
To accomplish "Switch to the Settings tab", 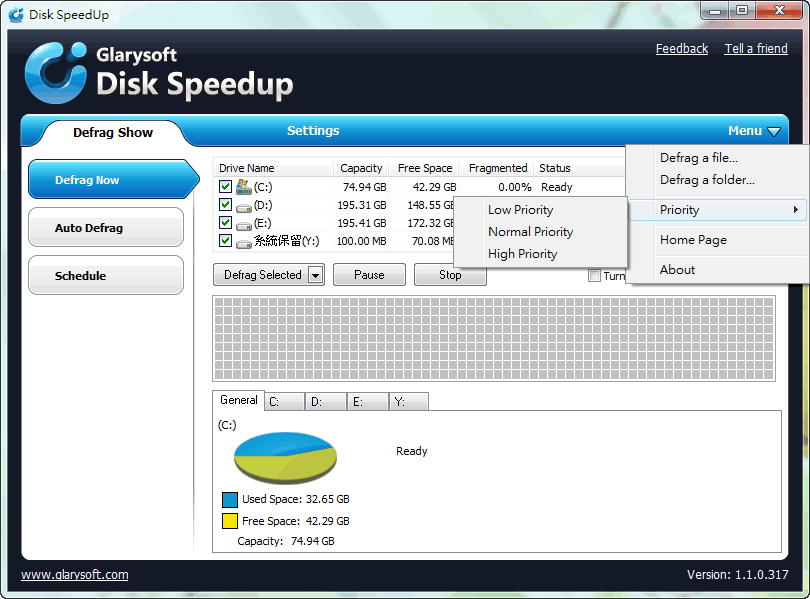I will click(x=313, y=131).
